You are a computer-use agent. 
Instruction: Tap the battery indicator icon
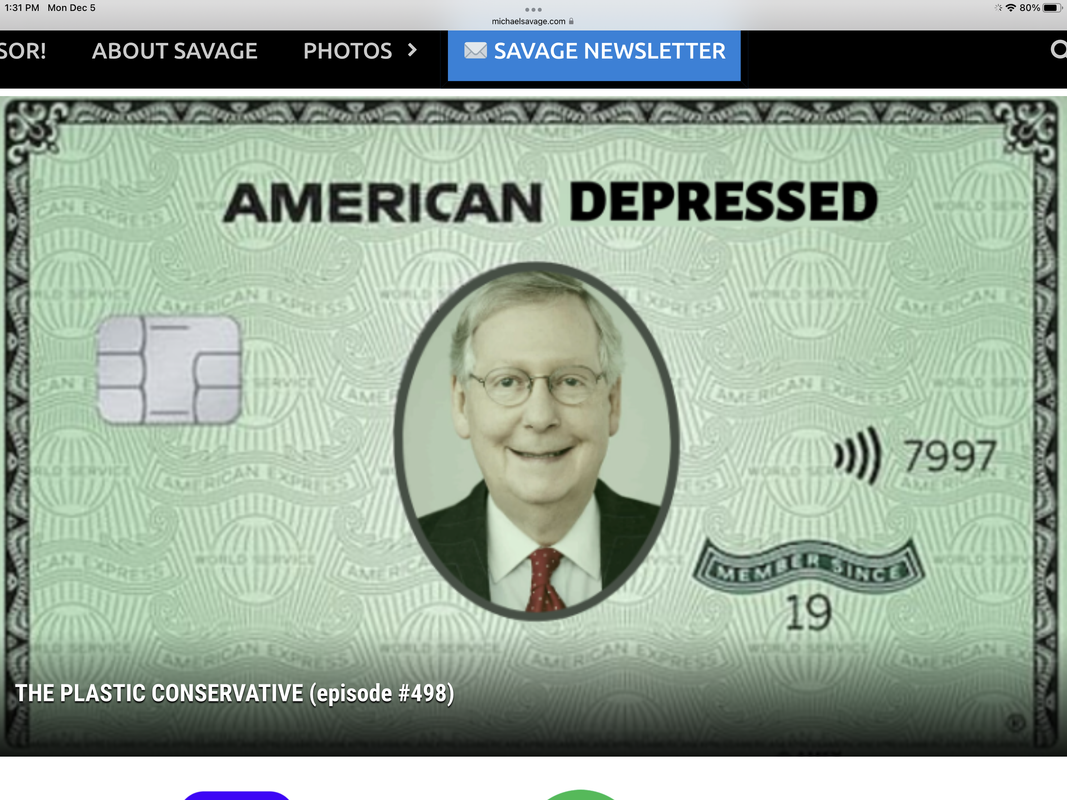point(1053,8)
